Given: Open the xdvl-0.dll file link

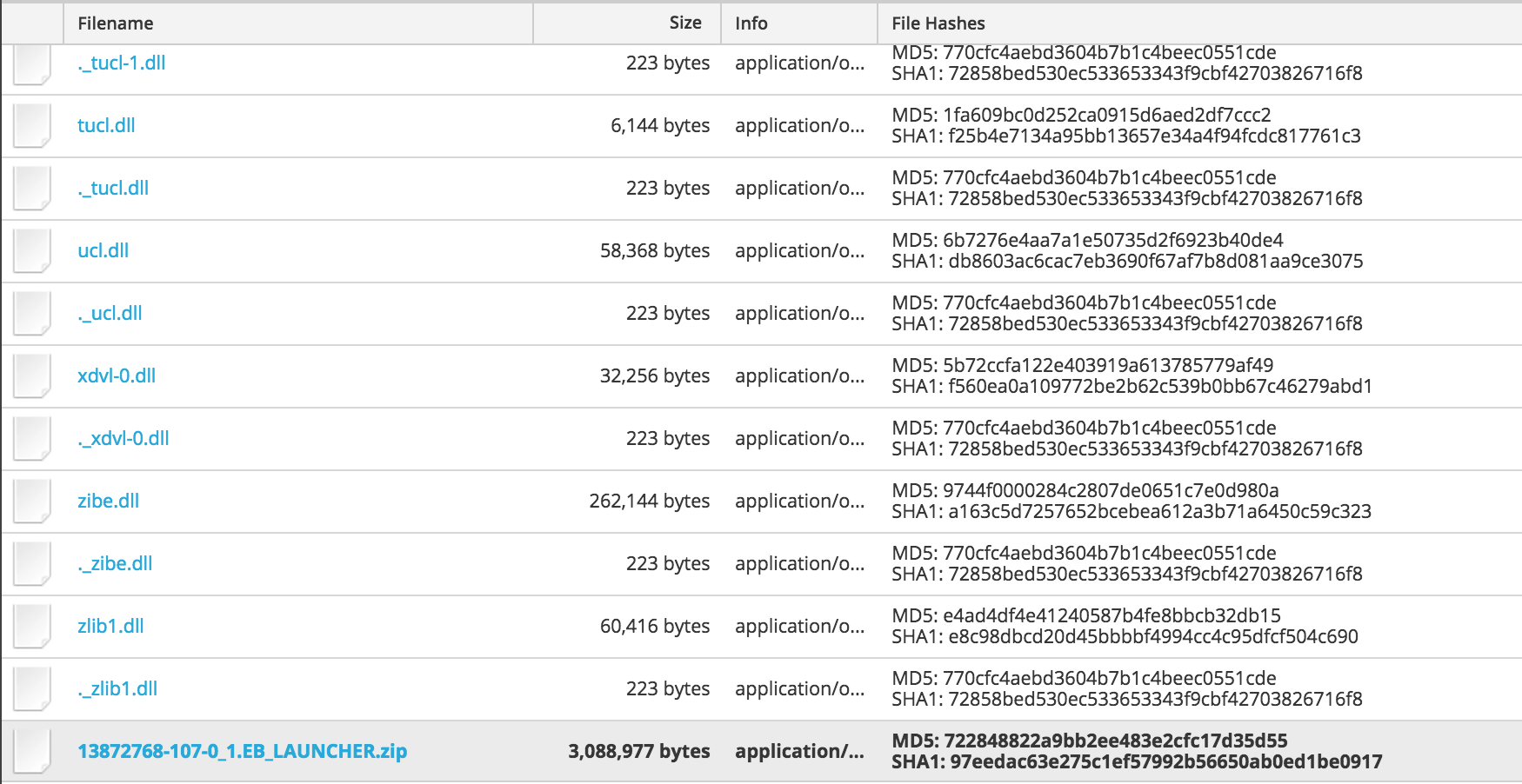Looking at the screenshot, I should (117, 375).
